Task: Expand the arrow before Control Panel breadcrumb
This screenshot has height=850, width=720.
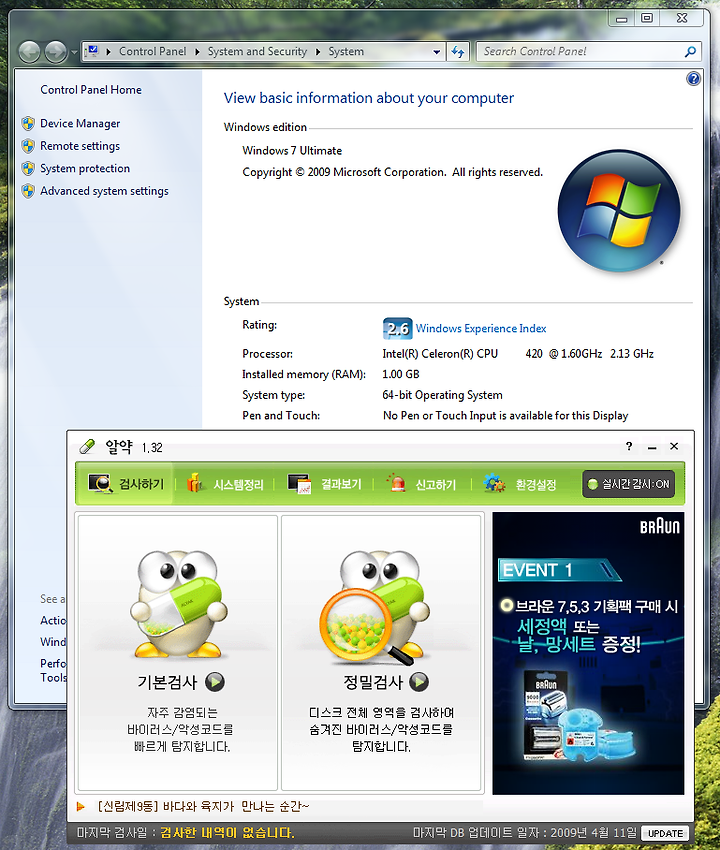Action: pos(108,51)
